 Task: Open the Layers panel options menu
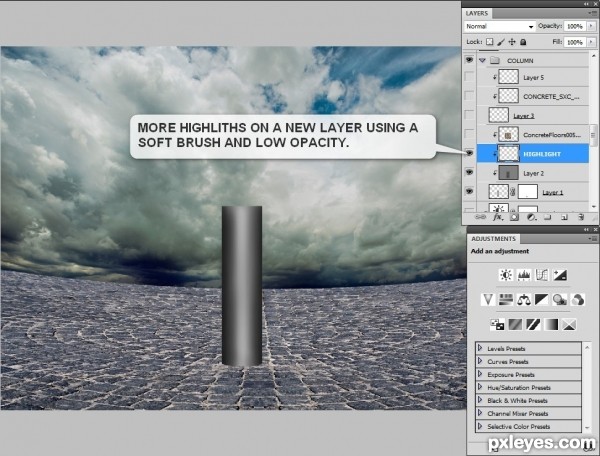coord(592,13)
